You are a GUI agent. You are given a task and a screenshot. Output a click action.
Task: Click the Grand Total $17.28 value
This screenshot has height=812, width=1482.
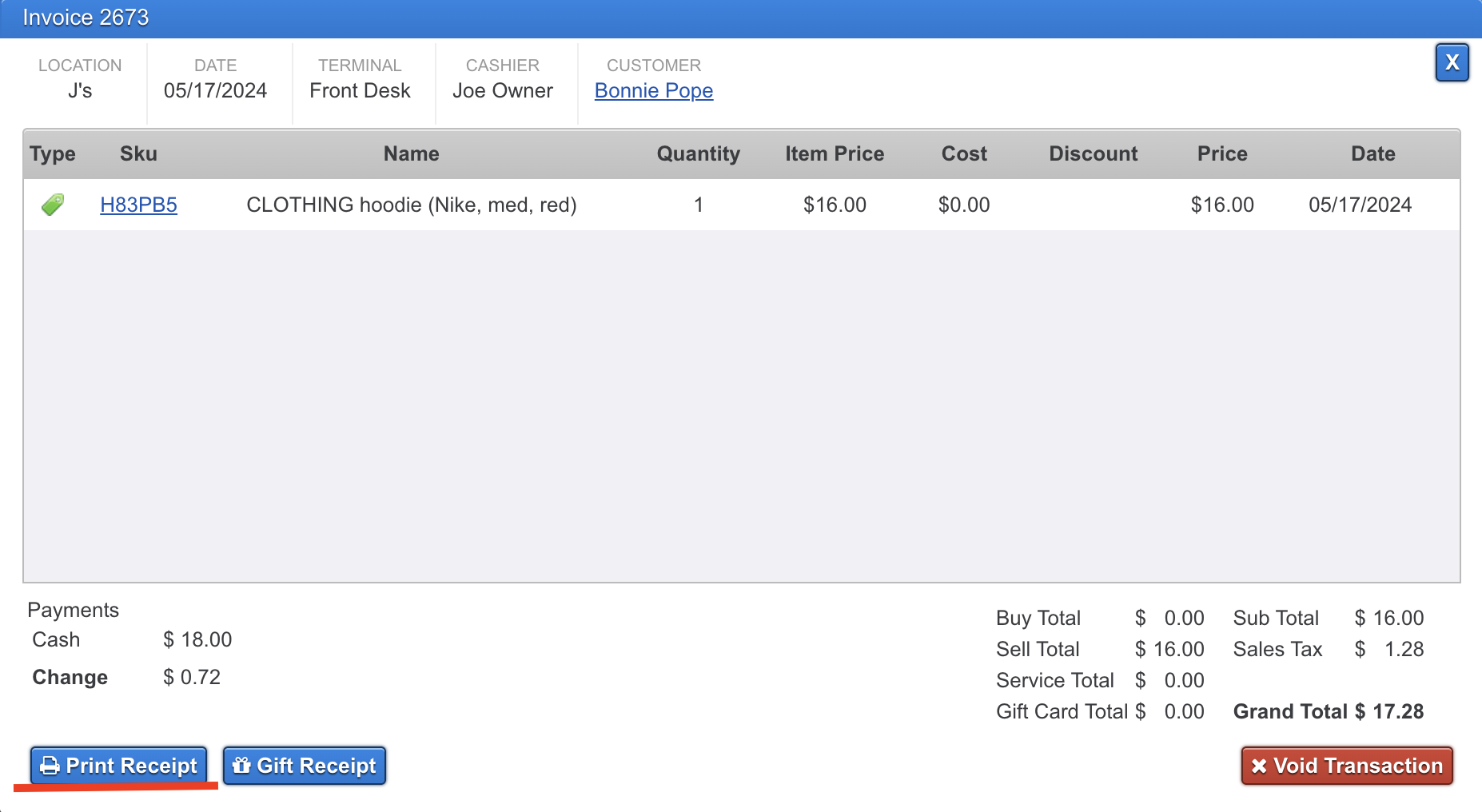pyautogui.click(x=1389, y=711)
